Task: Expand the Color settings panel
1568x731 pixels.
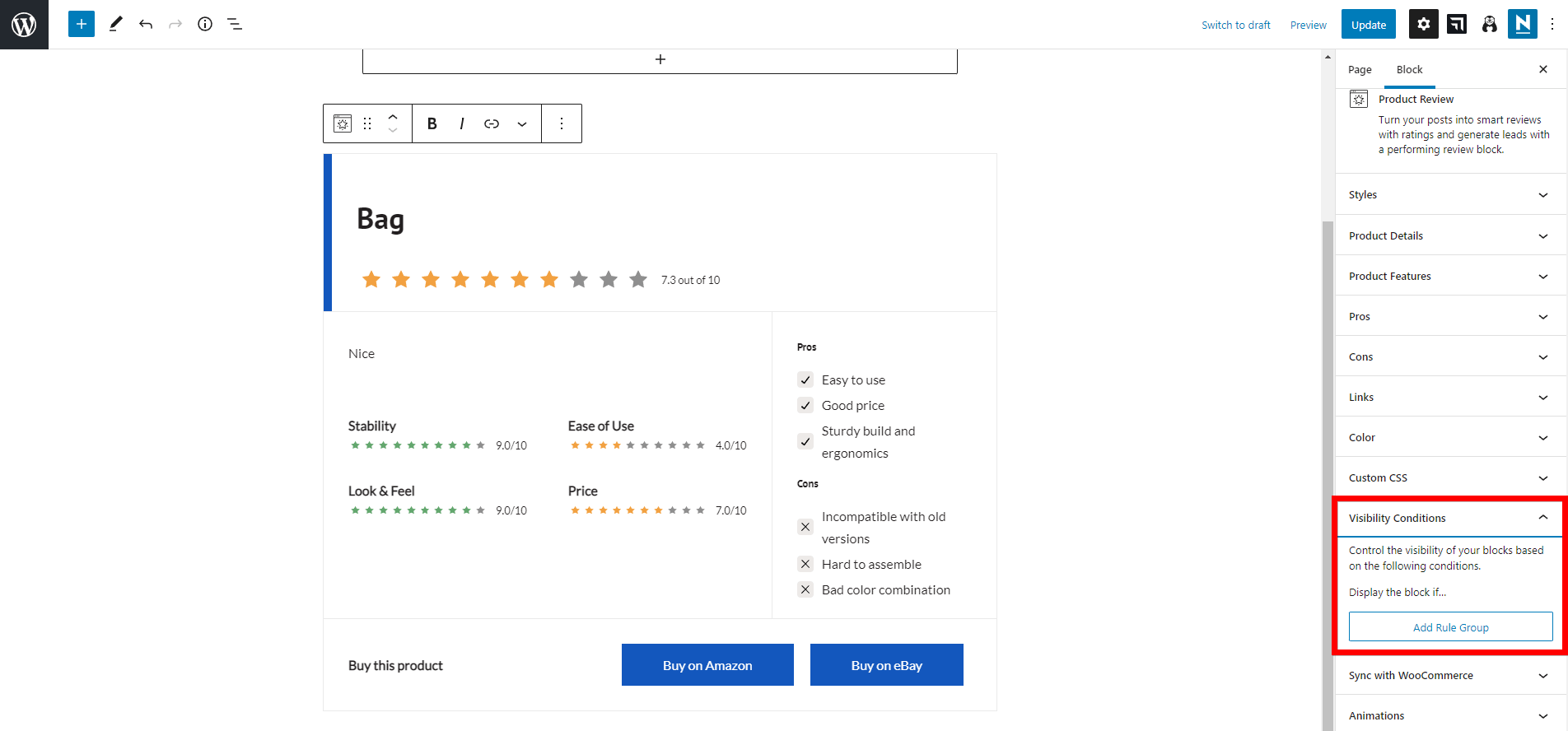Action: coord(1449,438)
